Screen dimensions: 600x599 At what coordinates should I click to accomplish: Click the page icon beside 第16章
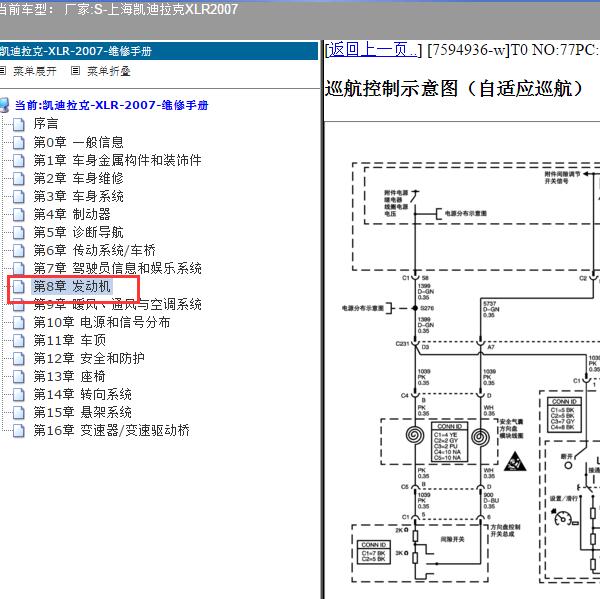click(x=18, y=431)
